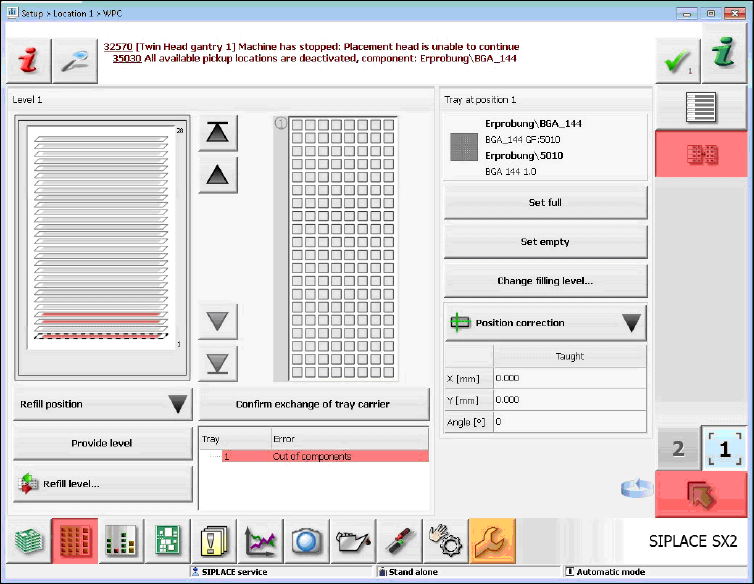Viewport: 754px width, 584px height.
Task: Click the Set full button
Action: (545, 202)
